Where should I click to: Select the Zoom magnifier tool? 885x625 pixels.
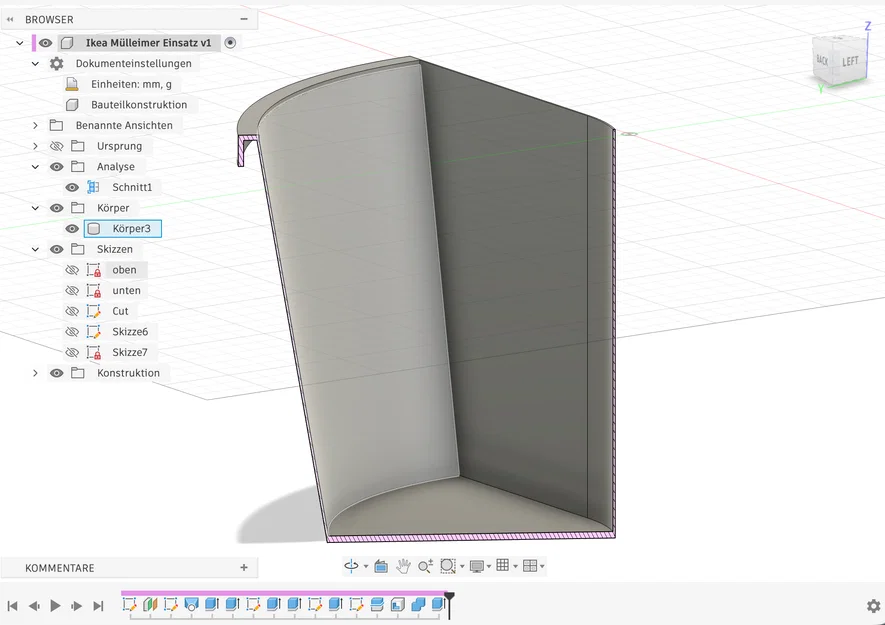425,566
